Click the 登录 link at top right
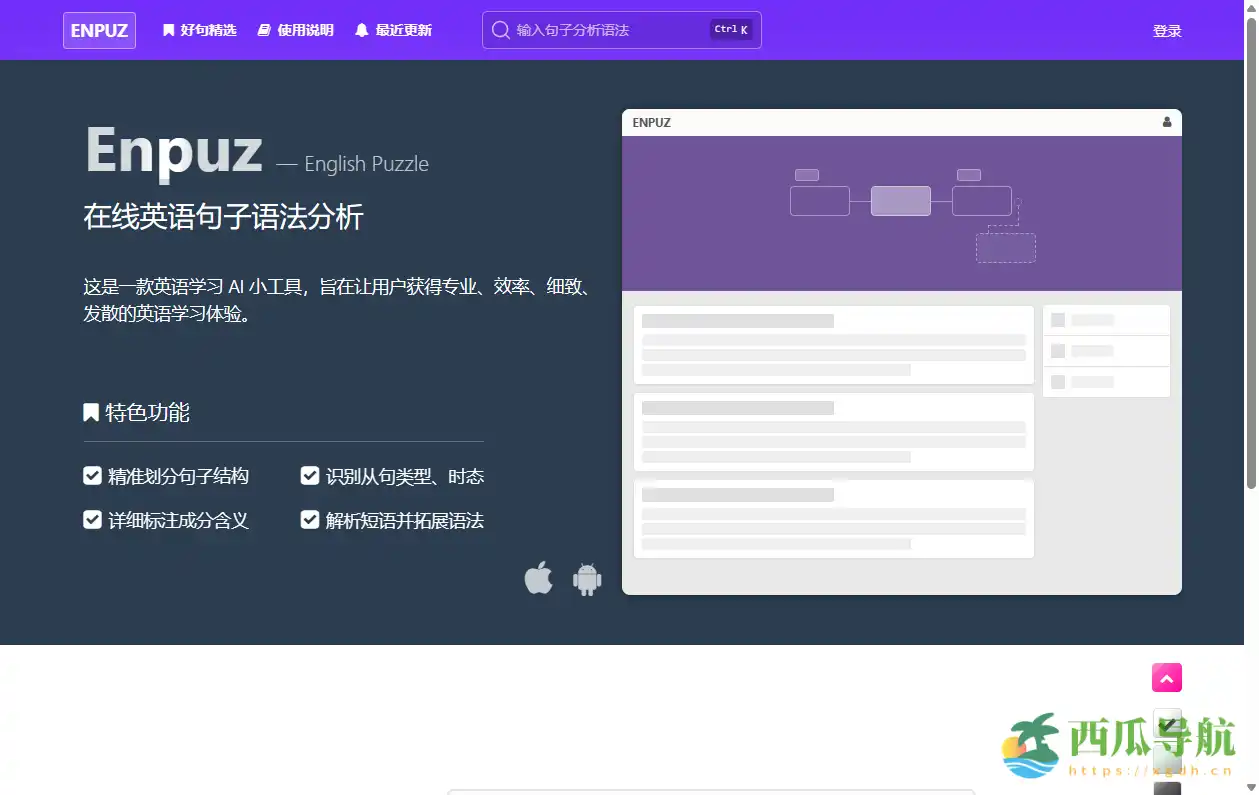This screenshot has width=1259, height=795. click(1167, 31)
